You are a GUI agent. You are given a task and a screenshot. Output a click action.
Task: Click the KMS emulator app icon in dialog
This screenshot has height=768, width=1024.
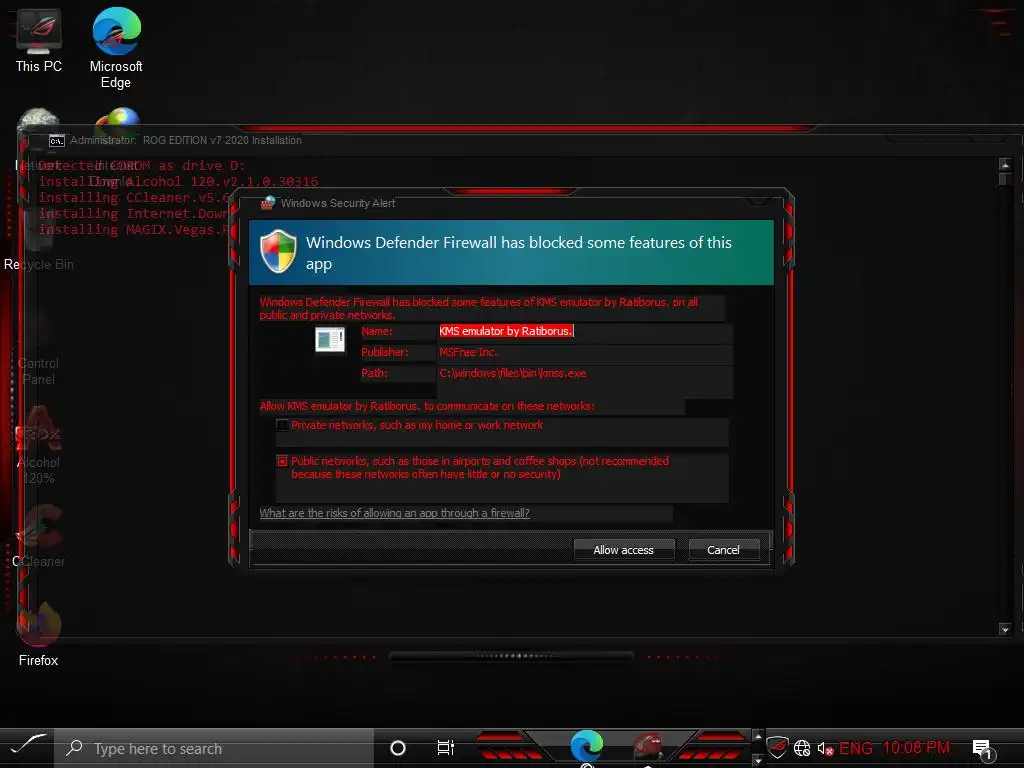coord(330,340)
